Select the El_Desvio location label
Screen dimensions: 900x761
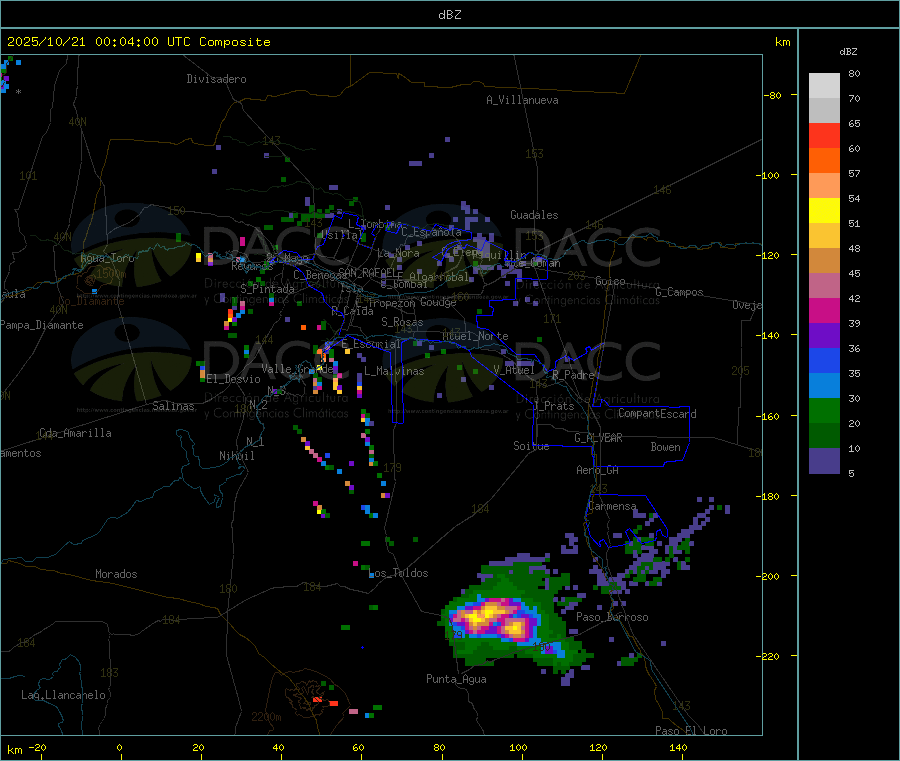[x=233, y=379]
